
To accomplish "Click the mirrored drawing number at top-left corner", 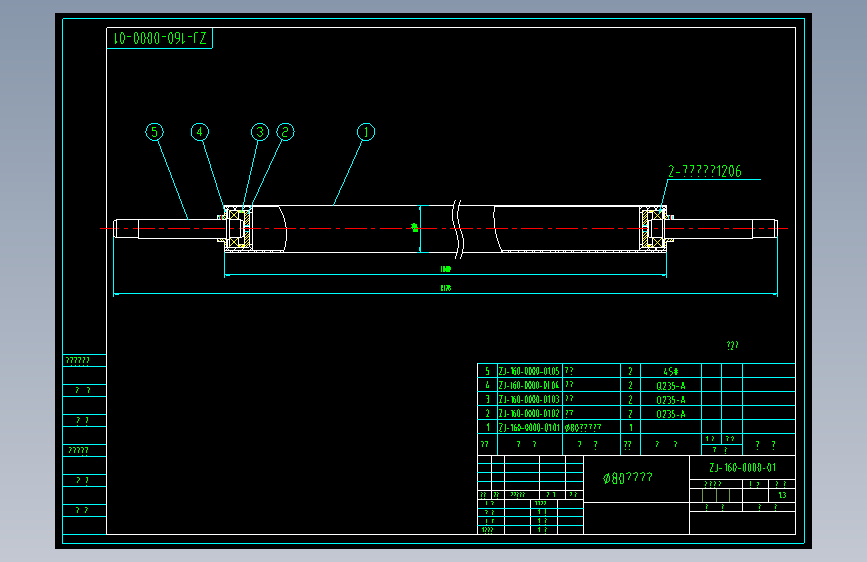I will click(160, 38).
